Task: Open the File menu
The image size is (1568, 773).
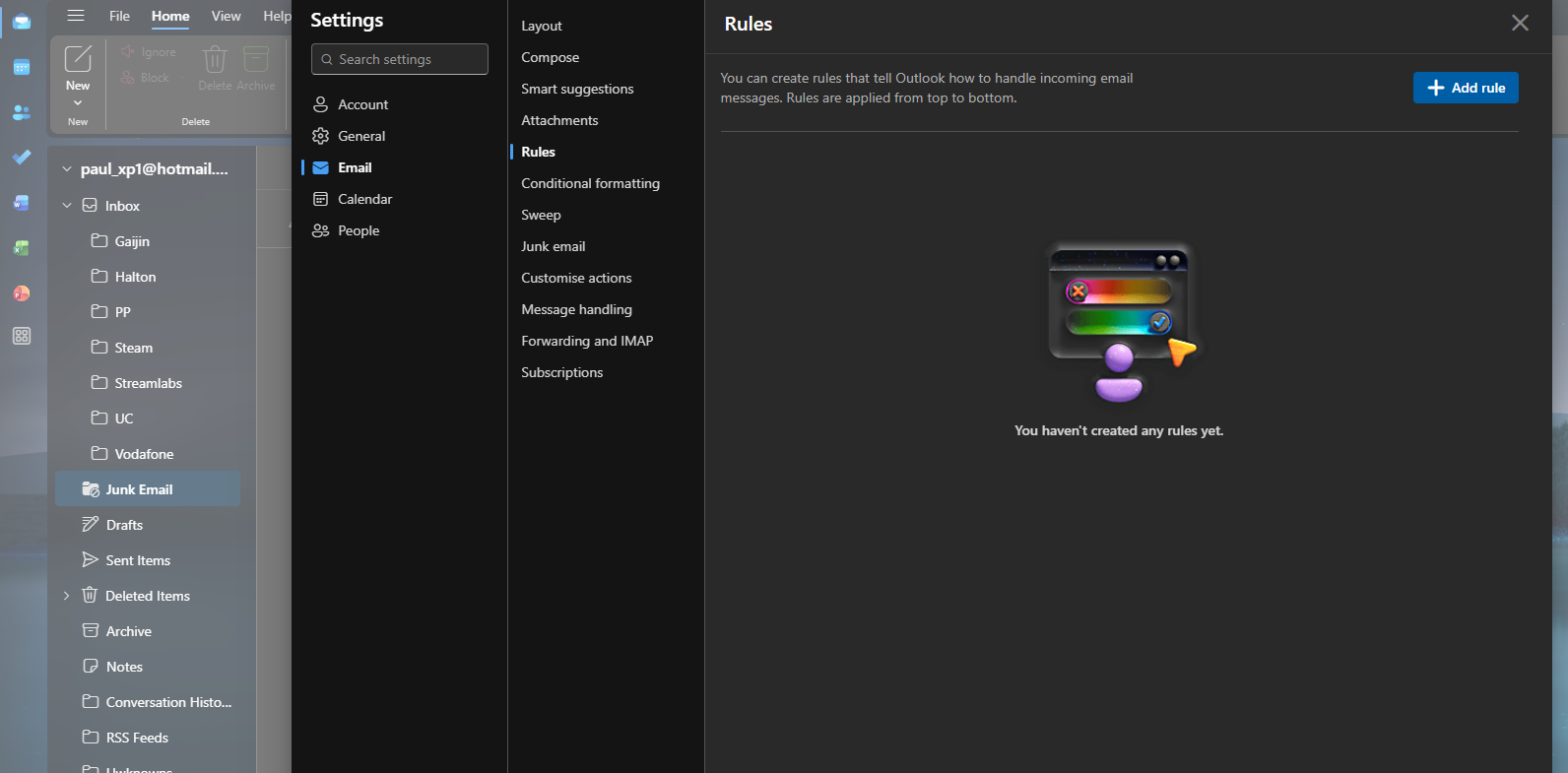Action: [119, 16]
